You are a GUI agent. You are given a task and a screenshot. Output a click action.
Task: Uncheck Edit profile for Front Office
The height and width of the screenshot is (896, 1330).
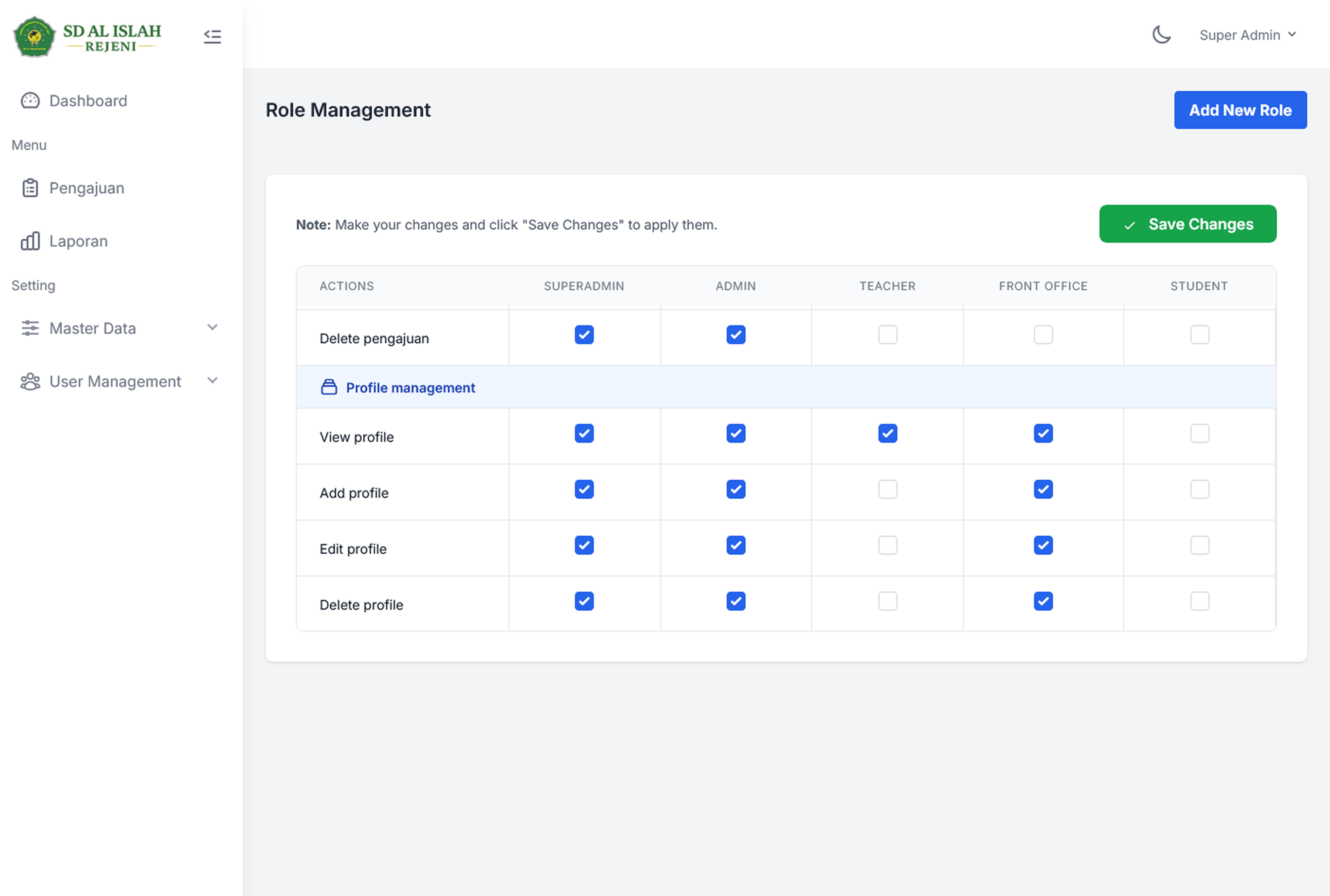[x=1043, y=546]
